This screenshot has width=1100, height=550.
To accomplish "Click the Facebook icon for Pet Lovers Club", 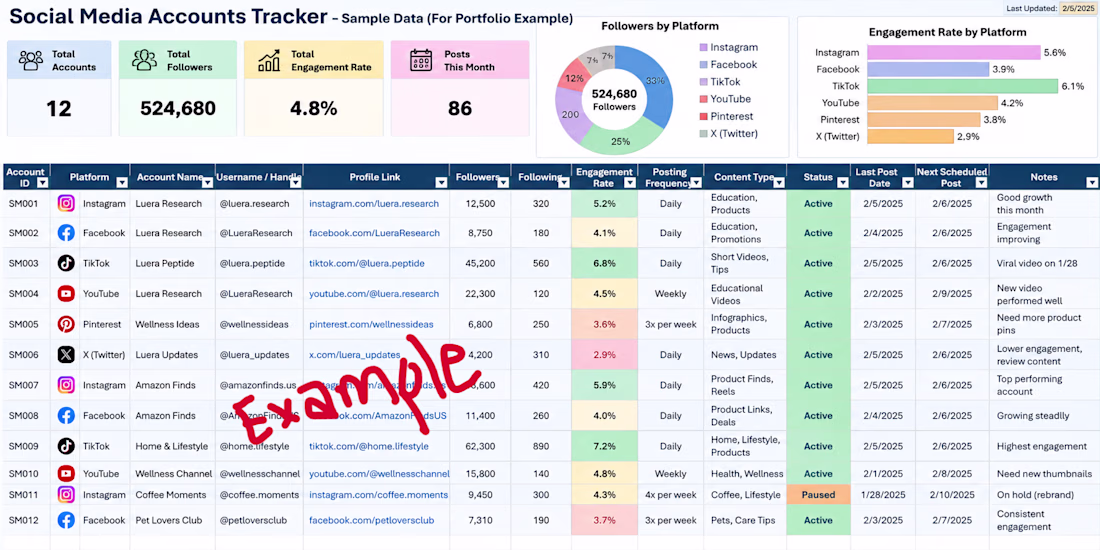I will (66, 521).
